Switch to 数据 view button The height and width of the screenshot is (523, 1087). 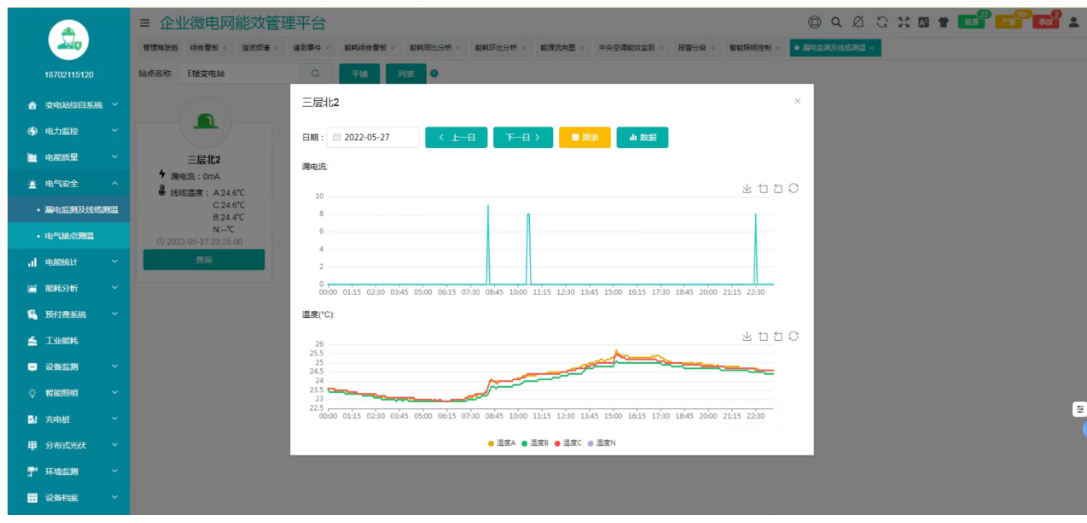click(642, 137)
